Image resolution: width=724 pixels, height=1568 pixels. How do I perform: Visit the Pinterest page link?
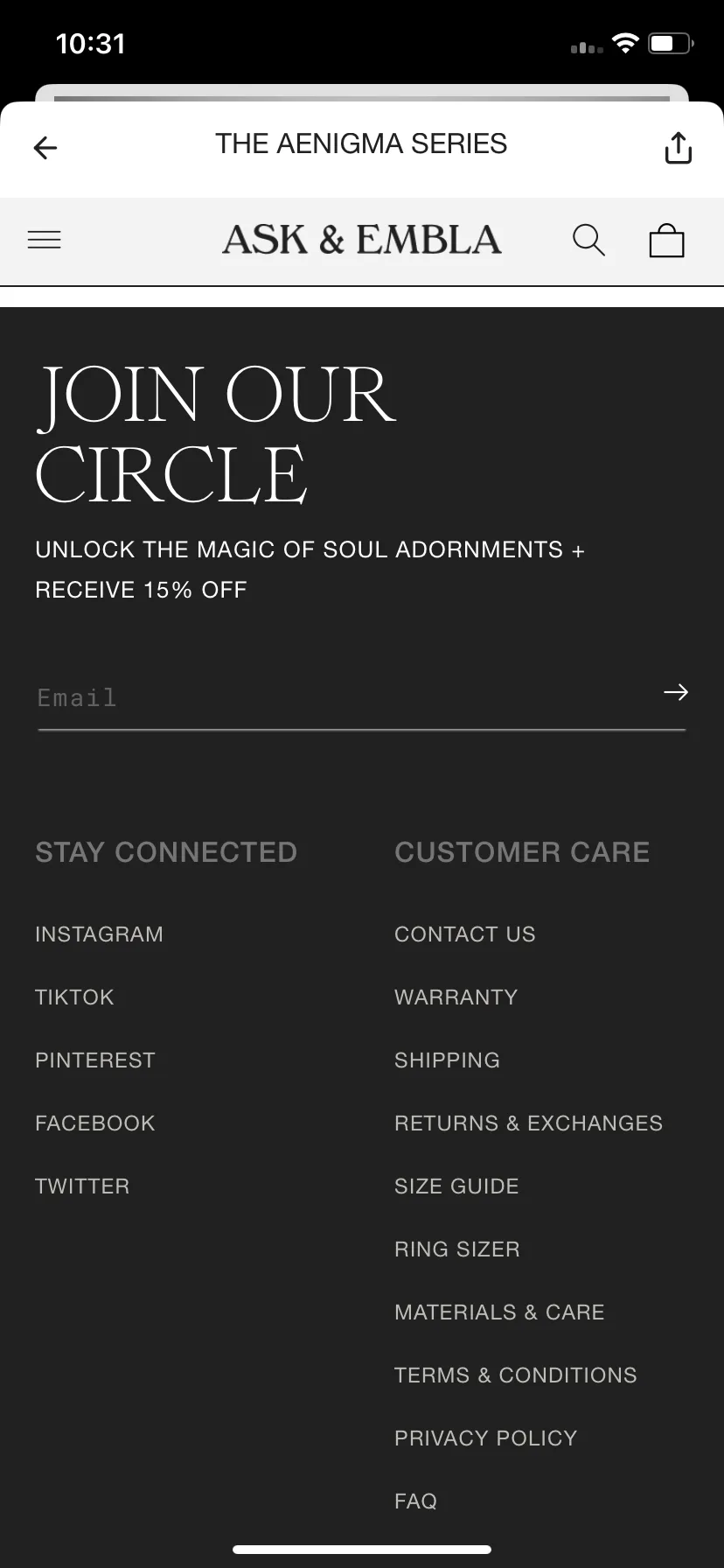point(95,1060)
